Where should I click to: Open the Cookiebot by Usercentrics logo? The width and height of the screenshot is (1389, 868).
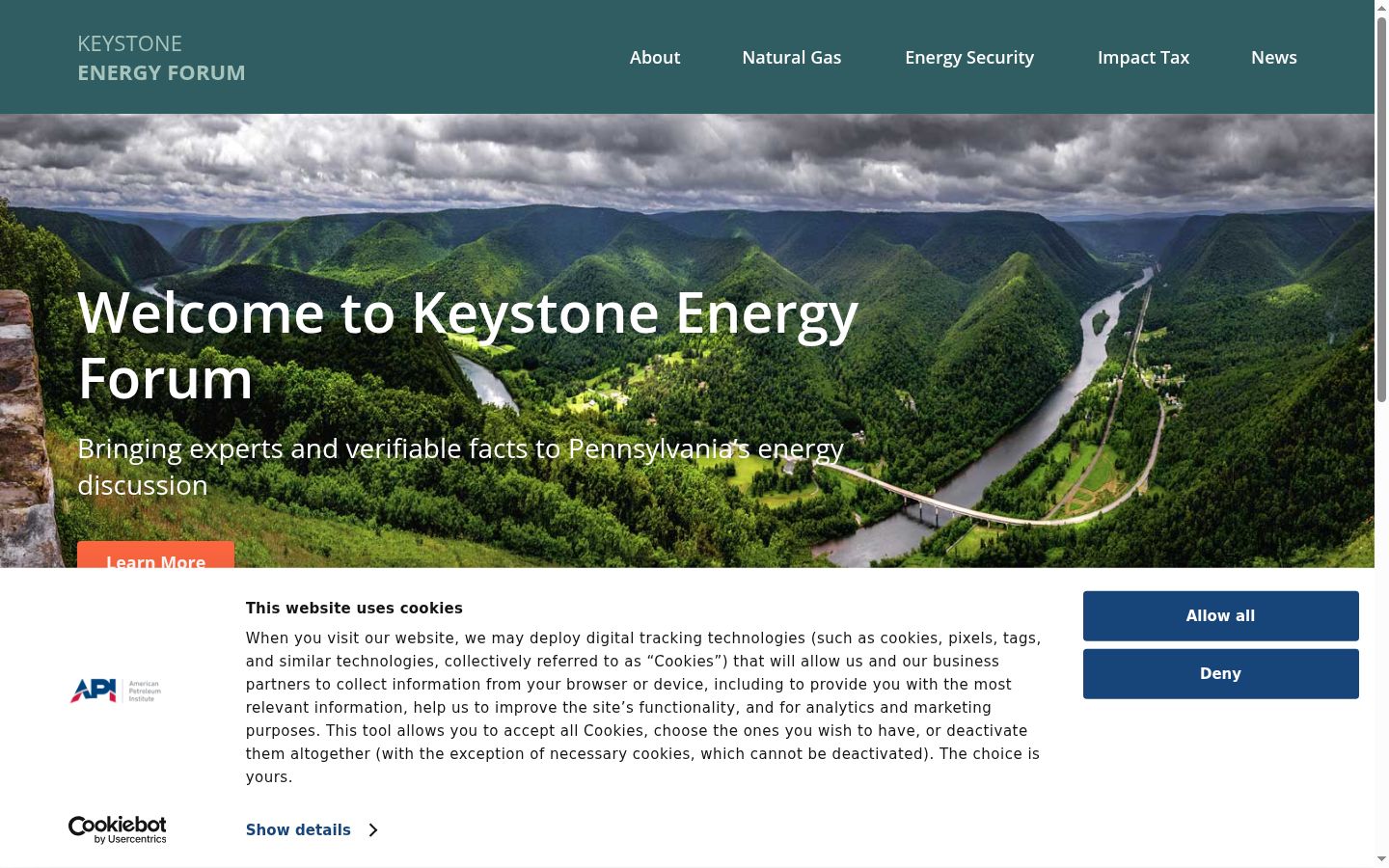[x=117, y=829]
